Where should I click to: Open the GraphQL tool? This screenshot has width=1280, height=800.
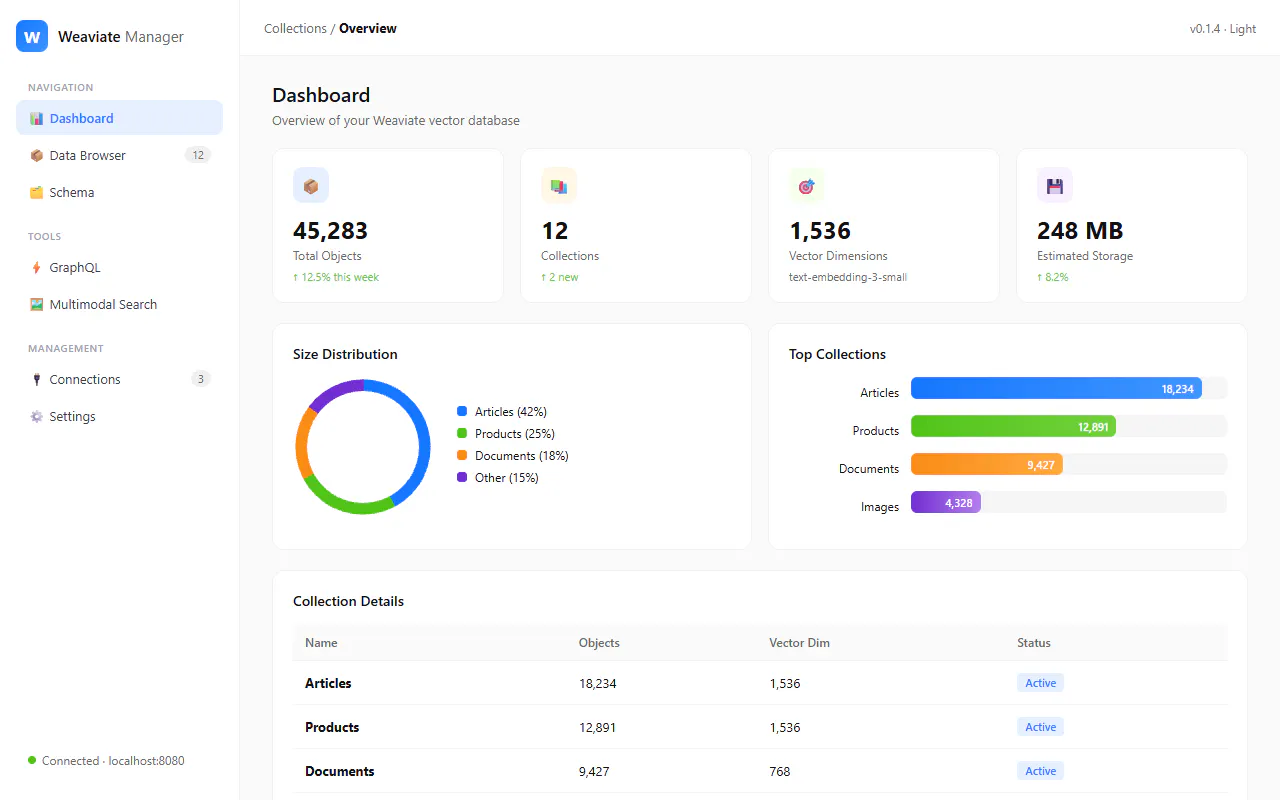click(119, 267)
